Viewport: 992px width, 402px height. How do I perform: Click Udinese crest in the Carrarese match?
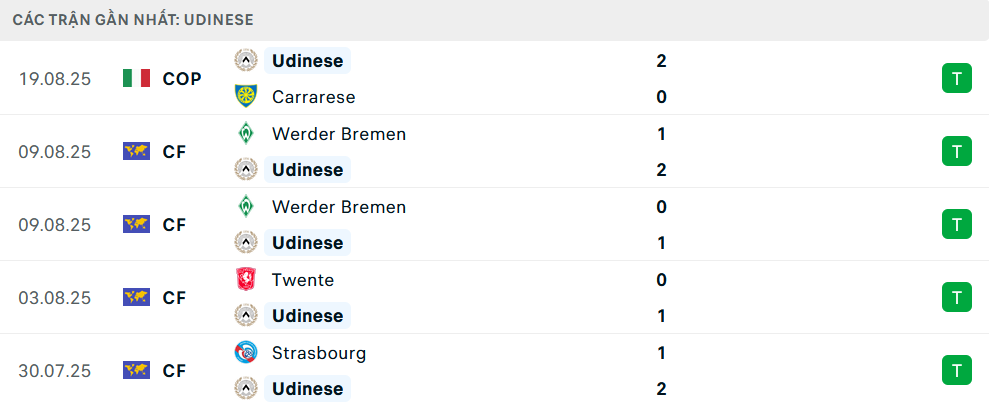coord(245,61)
